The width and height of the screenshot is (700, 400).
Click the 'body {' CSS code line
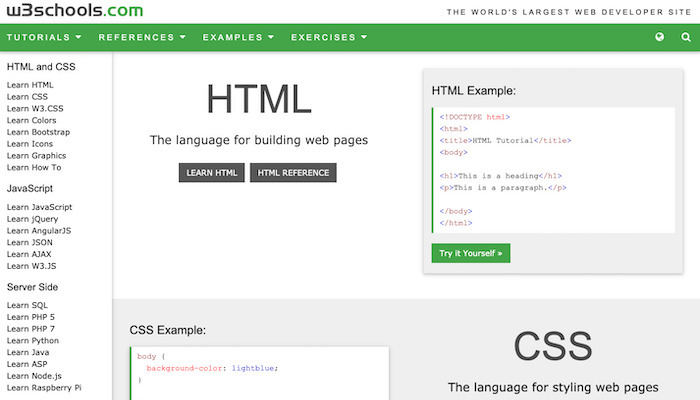point(151,357)
